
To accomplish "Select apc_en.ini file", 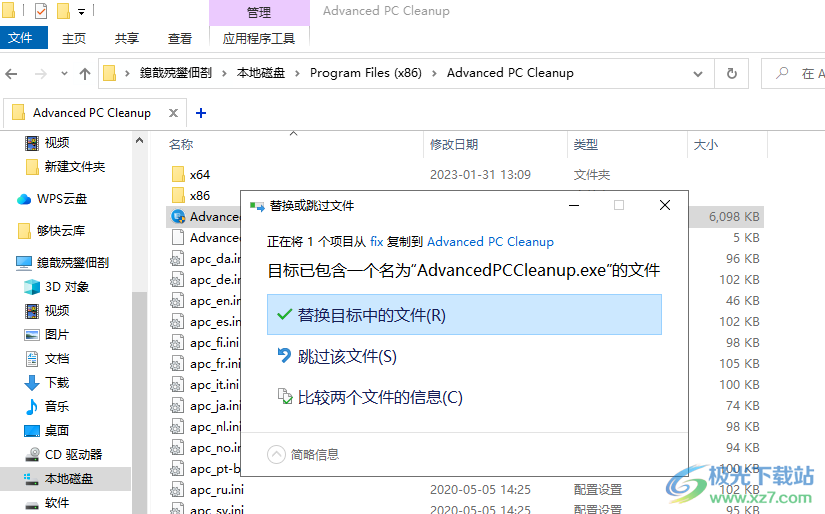I will coord(215,301).
